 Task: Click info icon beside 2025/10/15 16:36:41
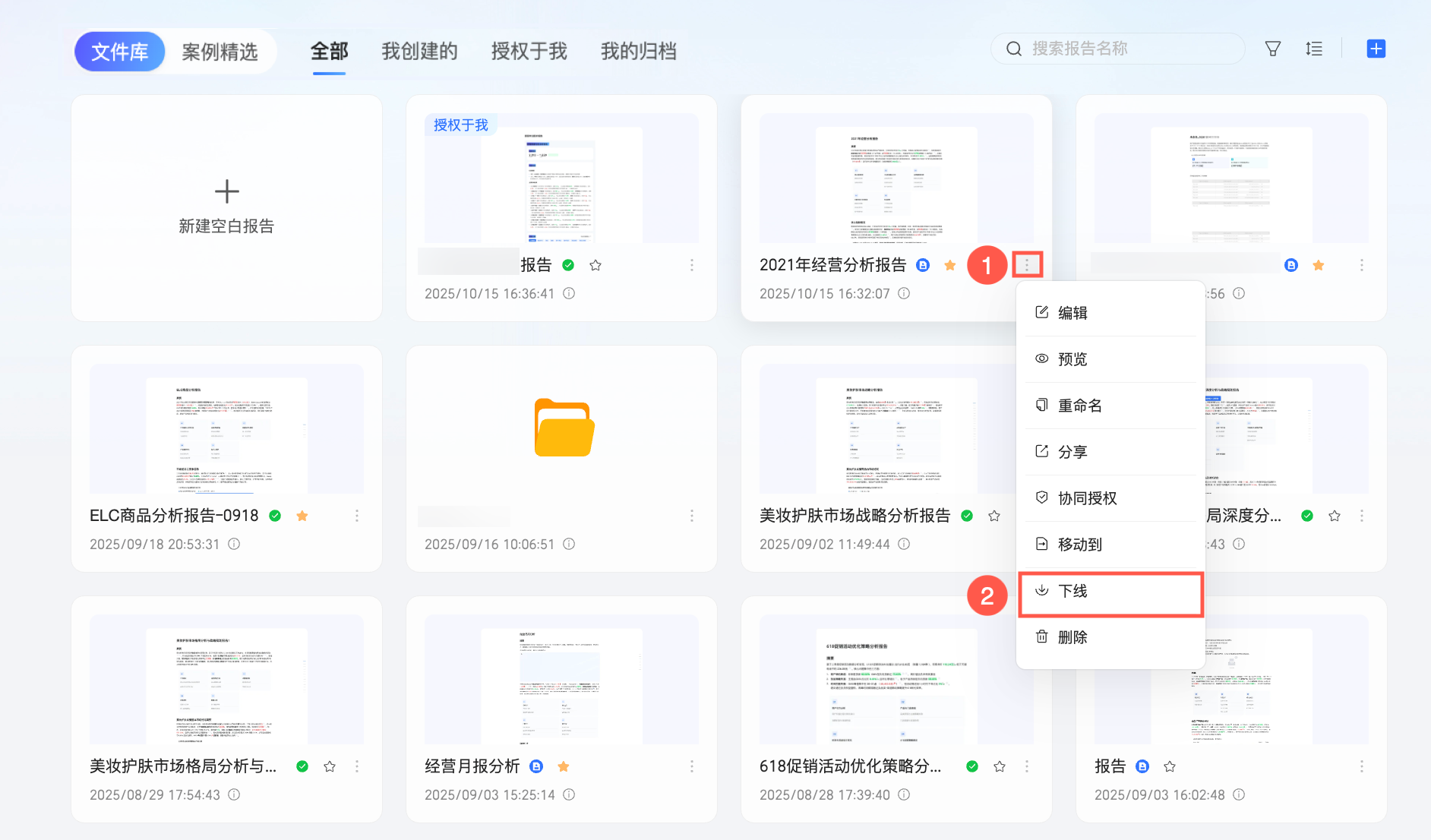pos(569,293)
